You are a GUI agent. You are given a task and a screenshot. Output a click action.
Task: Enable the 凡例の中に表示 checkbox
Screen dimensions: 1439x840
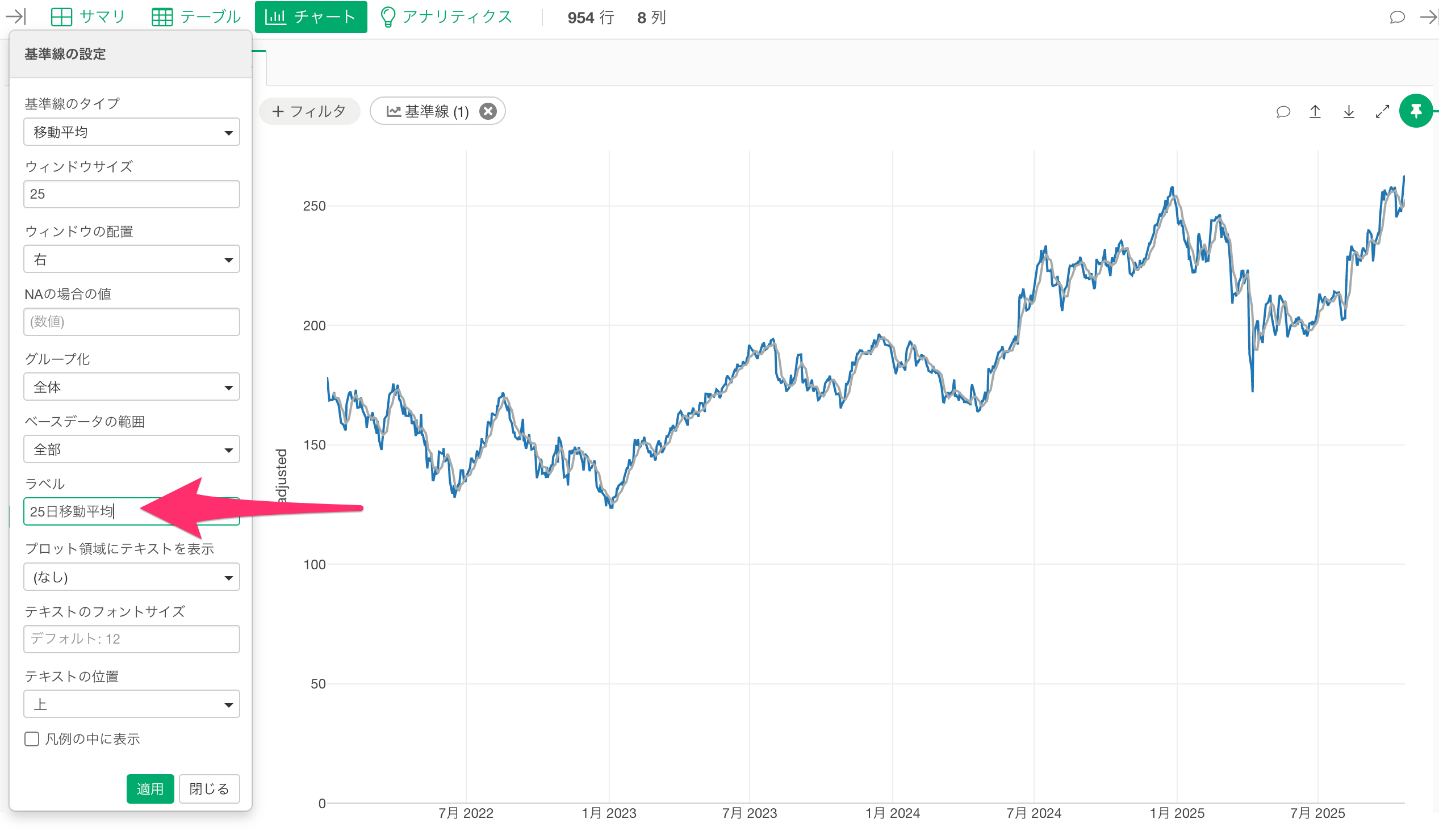point(32,739)
